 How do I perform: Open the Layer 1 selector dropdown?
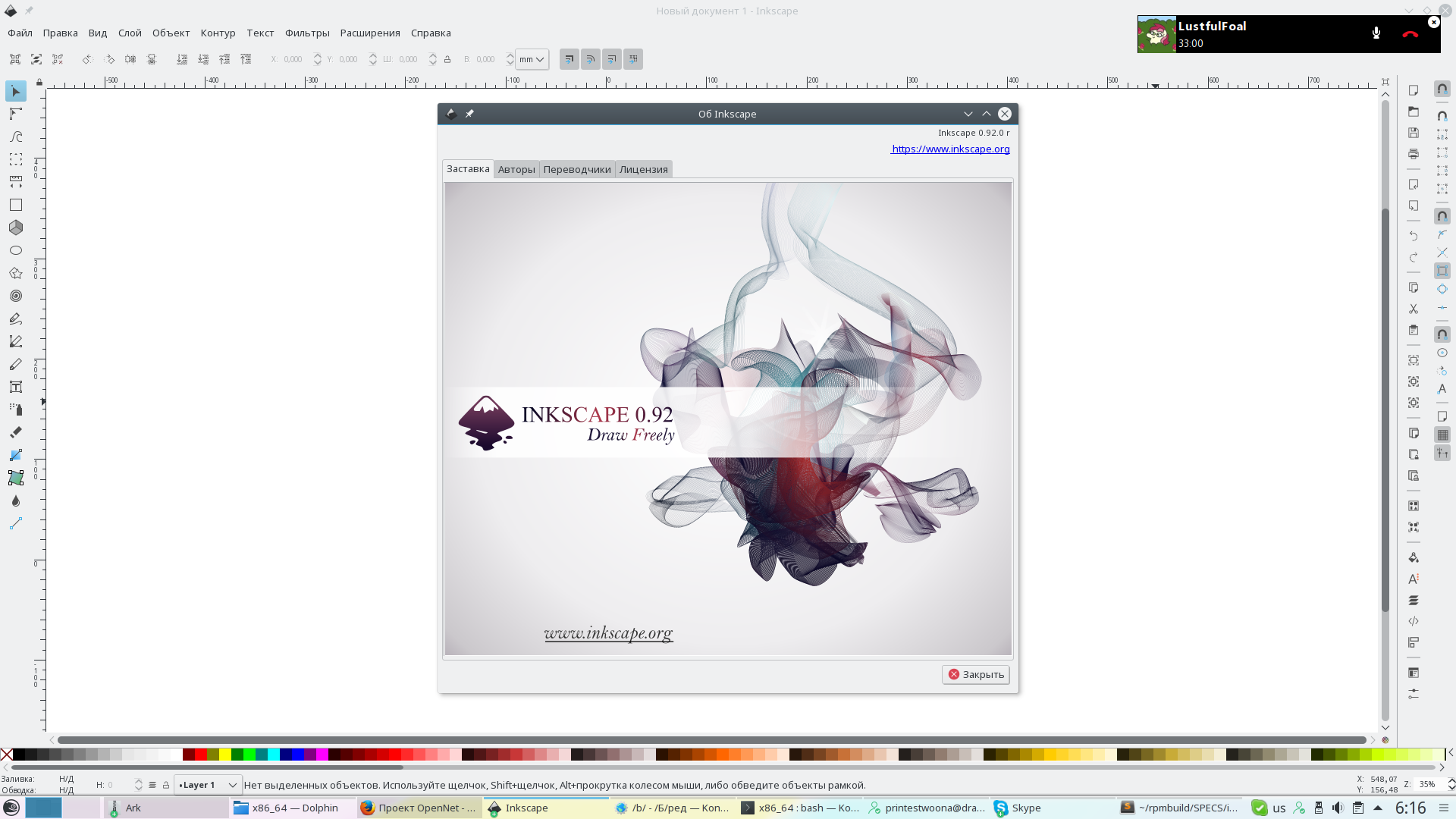pyautogui.click(x=209, y=785)
